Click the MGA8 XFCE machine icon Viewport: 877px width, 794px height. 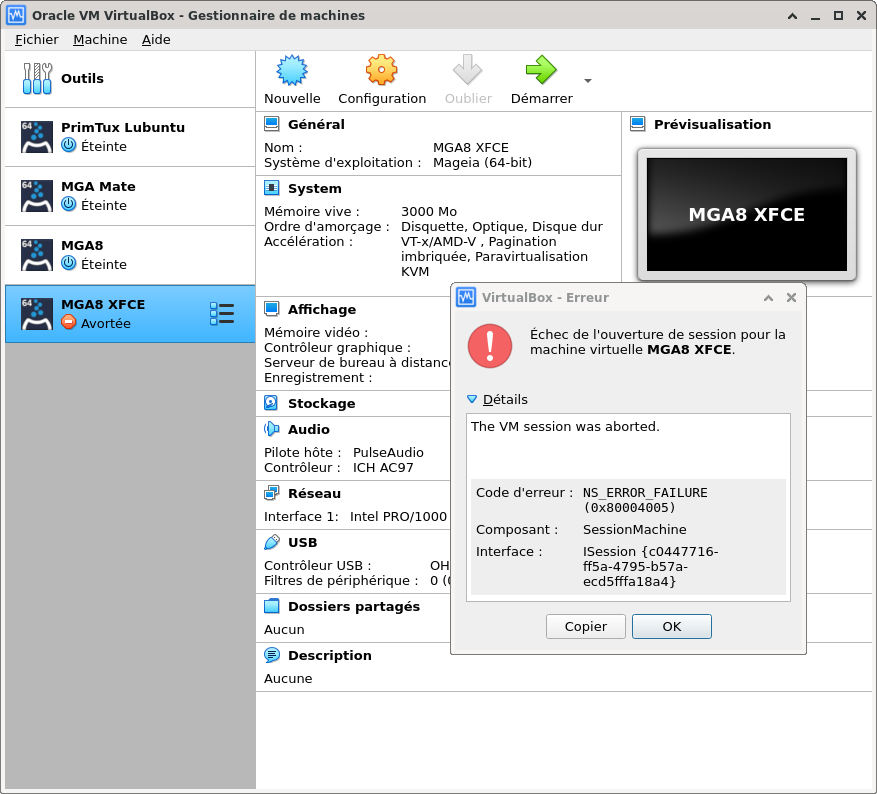[37, 314]
